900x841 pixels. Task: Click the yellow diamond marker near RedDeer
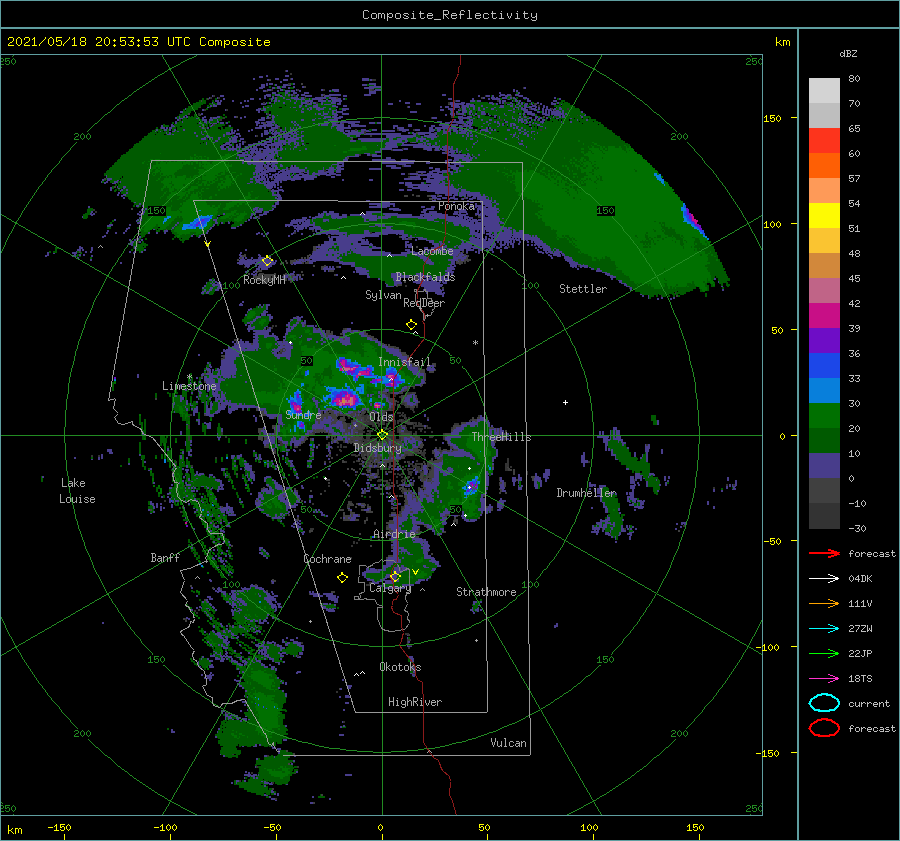[411, 325]
